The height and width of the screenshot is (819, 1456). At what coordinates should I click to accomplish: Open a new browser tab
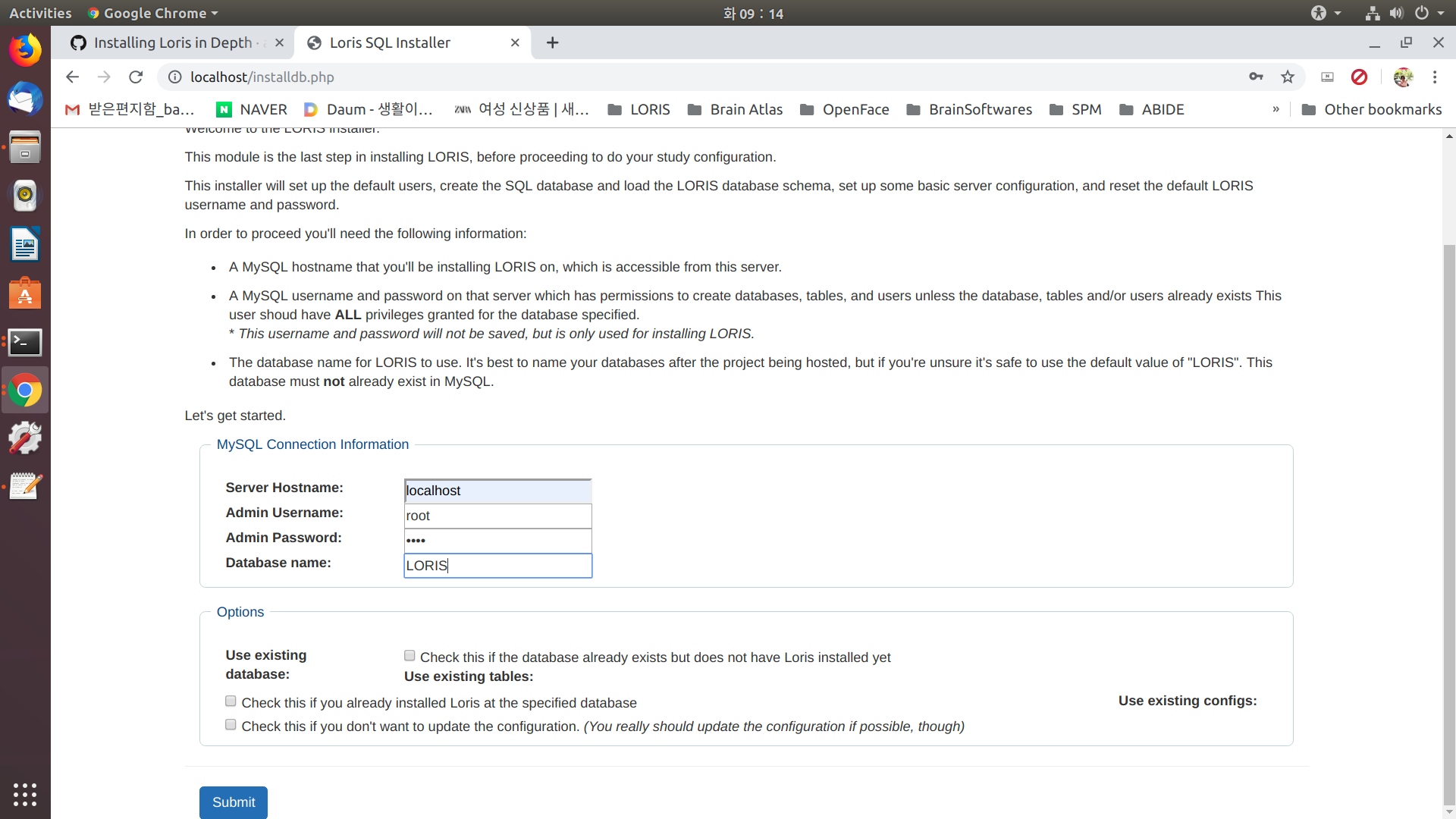pyautogui.click(x=552, y=42)
